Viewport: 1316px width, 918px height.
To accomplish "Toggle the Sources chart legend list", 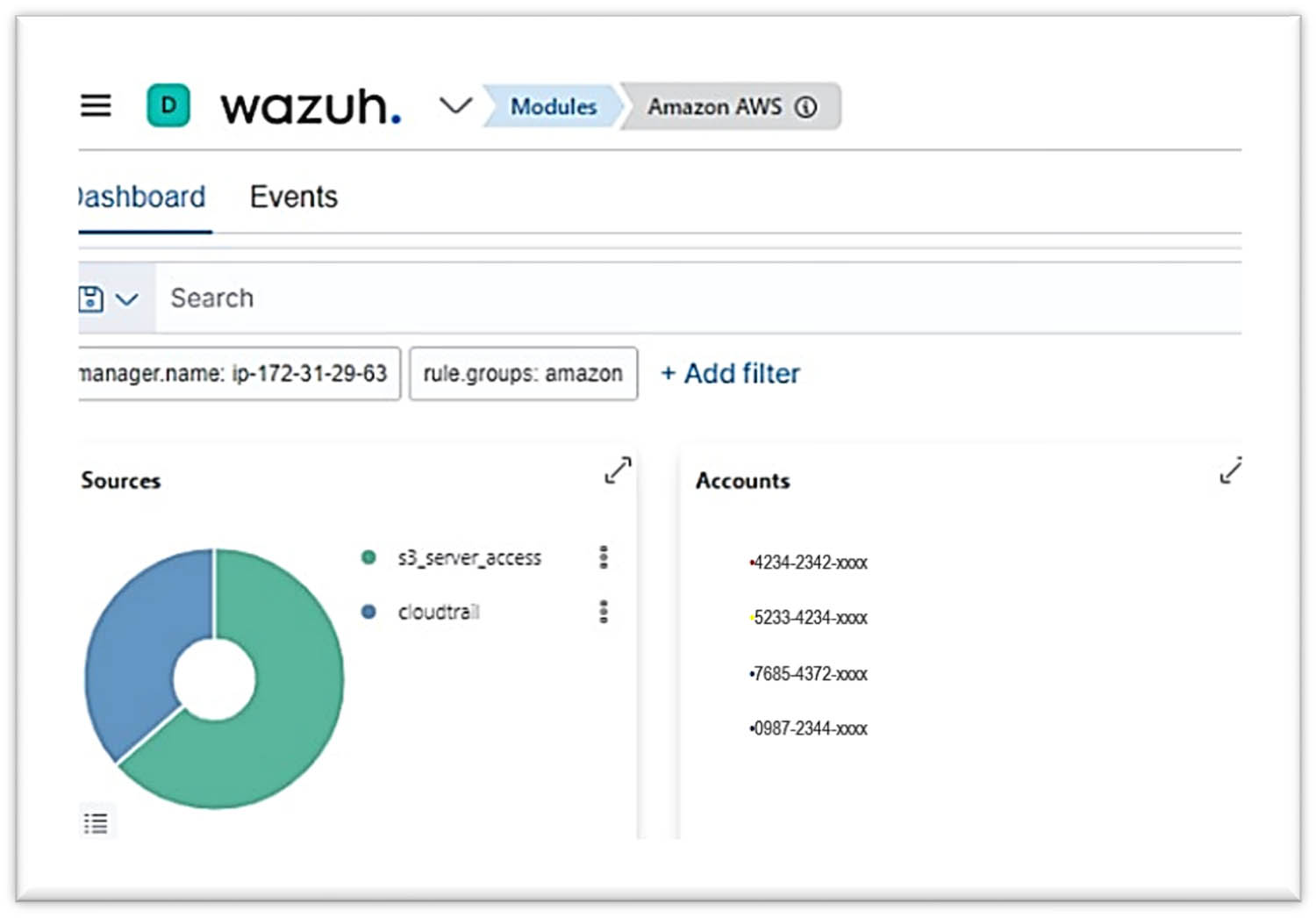I will (96, 823).
